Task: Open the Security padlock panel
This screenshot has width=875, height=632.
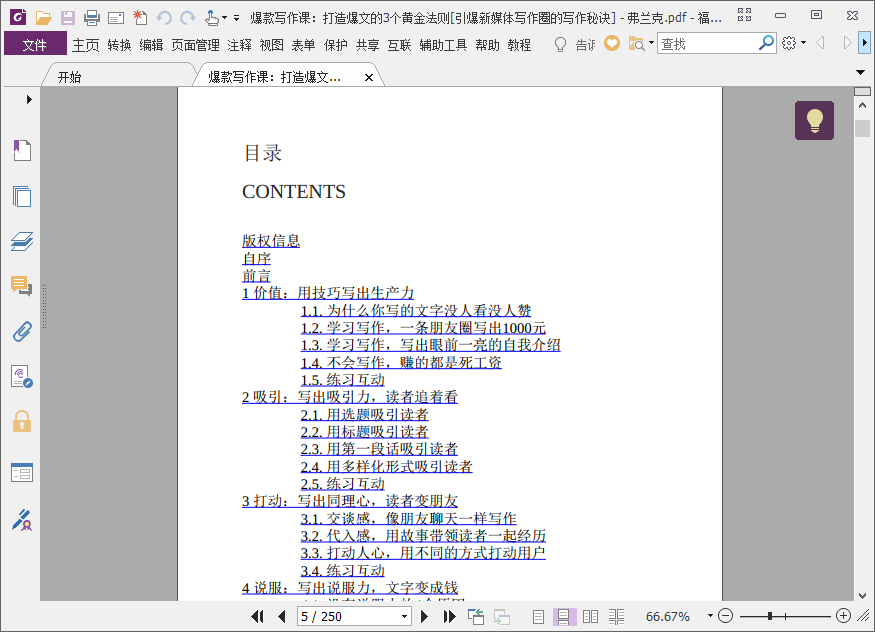Action: click(22, 422)
